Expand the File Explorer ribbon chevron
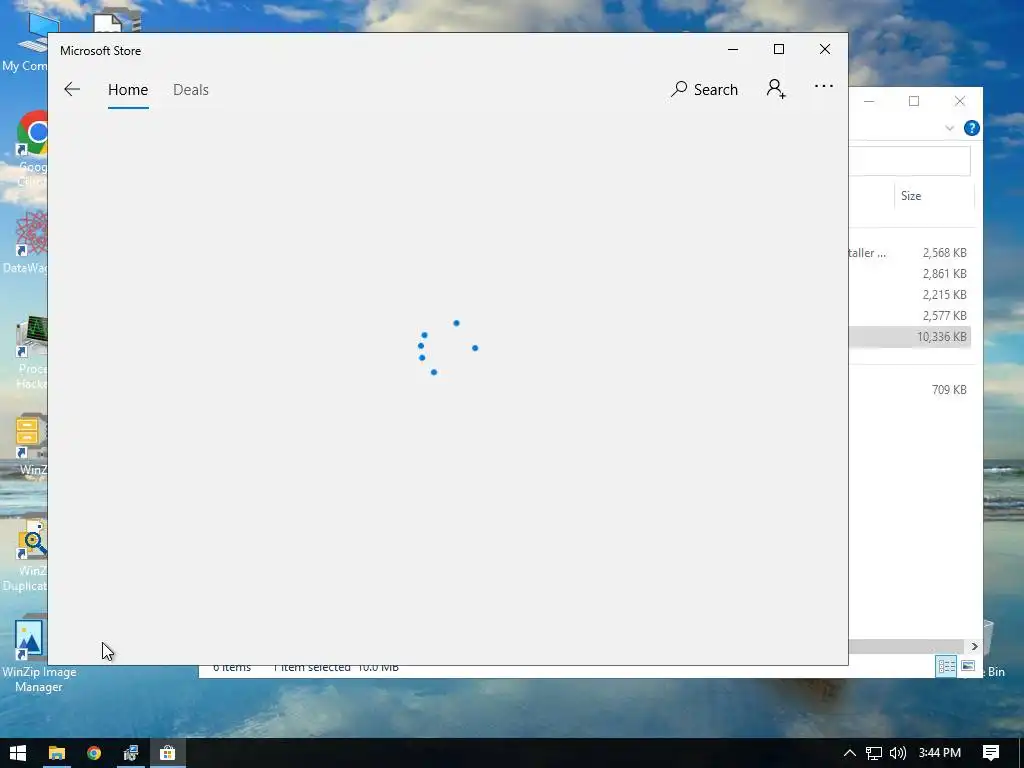This screenshot has width=1024, height=768. tap(949, 128)
